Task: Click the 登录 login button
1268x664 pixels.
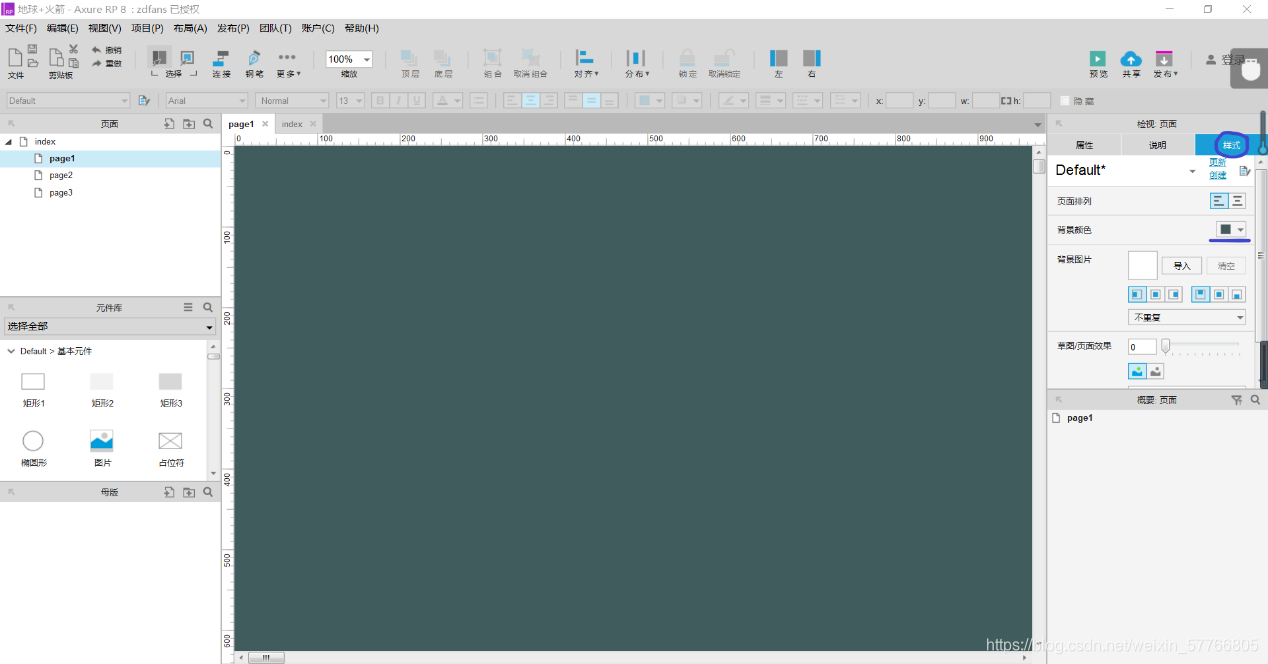Action: 1225,60
